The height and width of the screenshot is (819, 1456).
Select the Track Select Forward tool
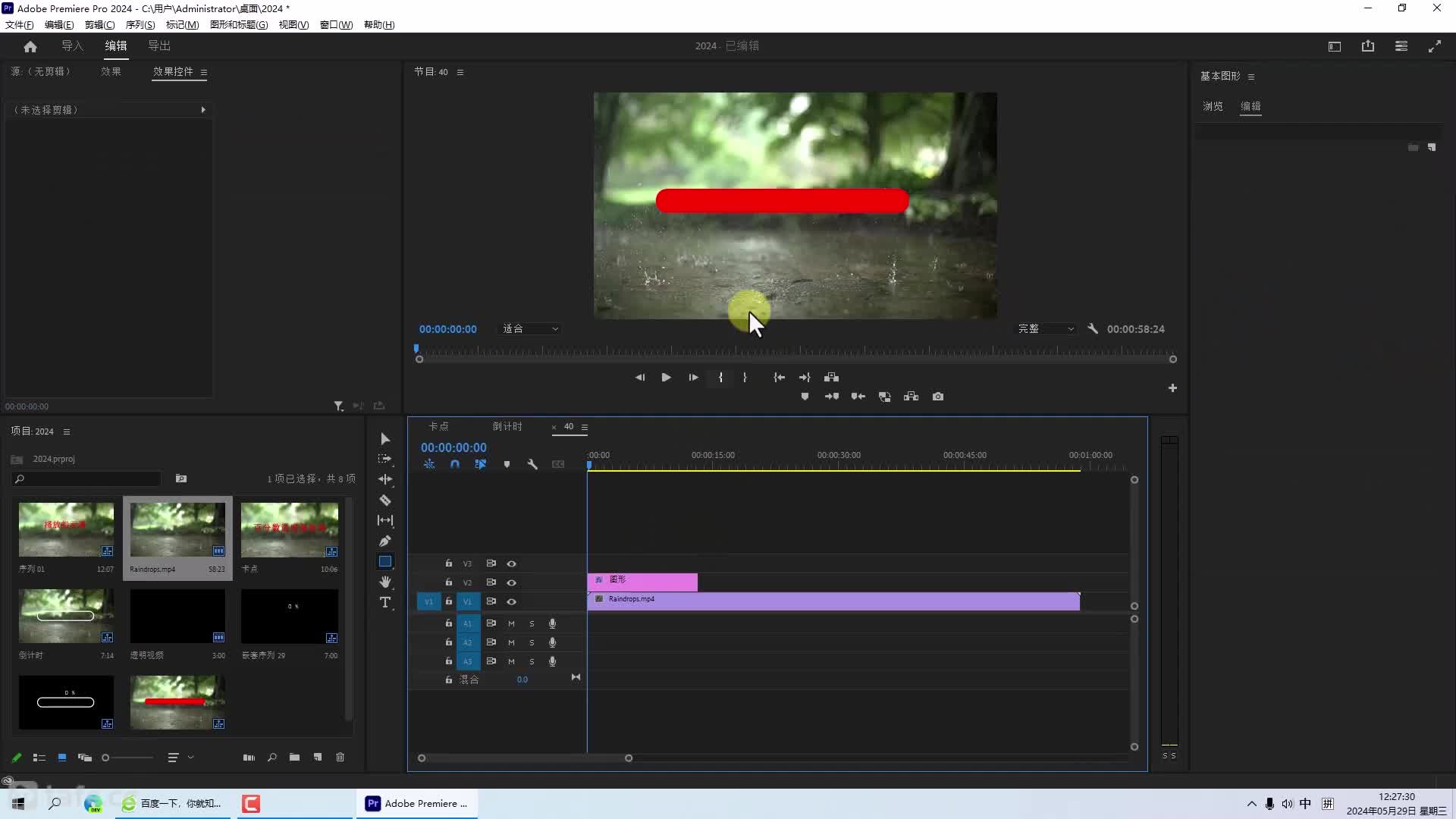coord(385,459)
